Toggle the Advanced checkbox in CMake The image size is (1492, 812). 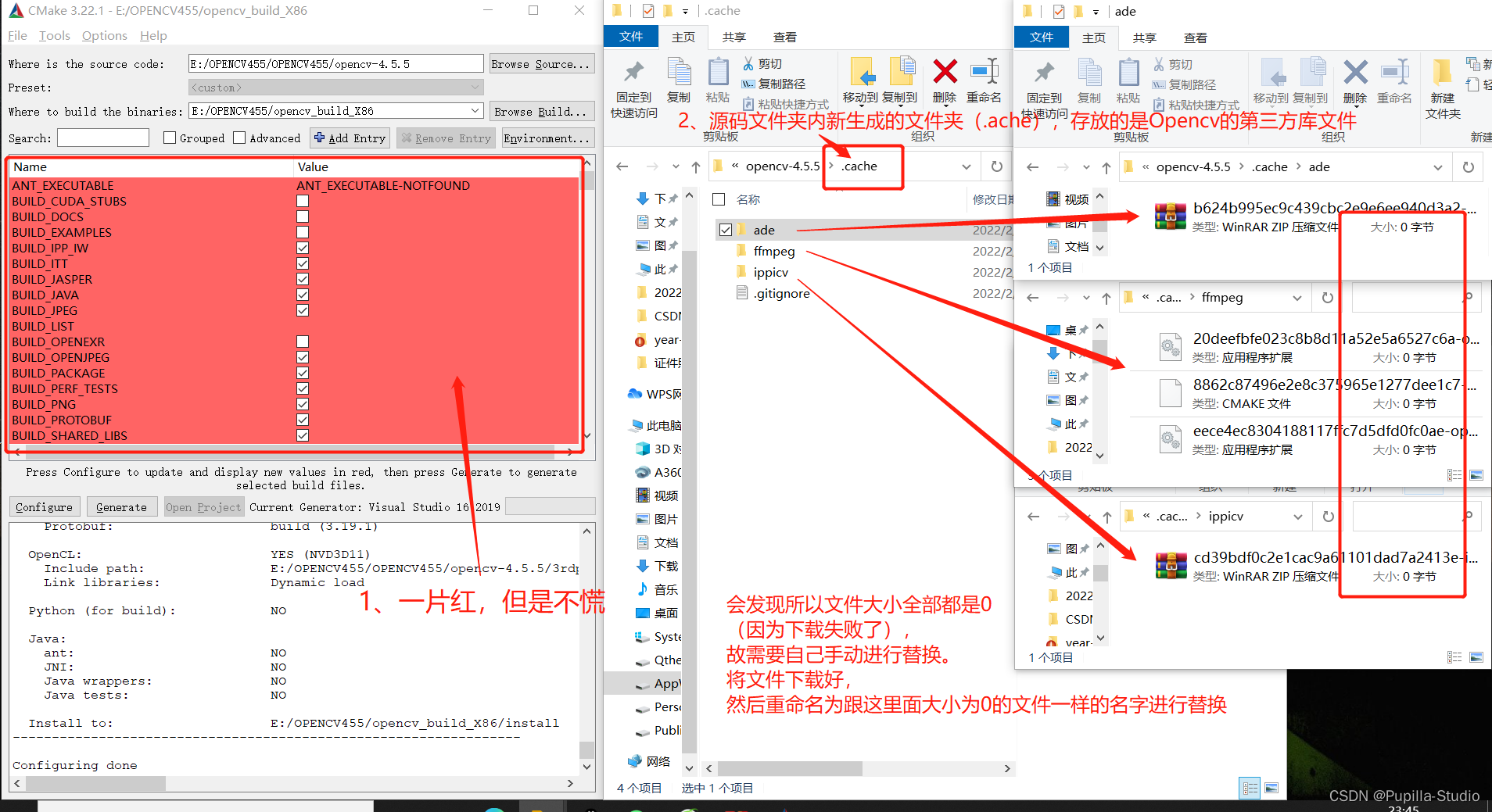click(x=239, y=138)
